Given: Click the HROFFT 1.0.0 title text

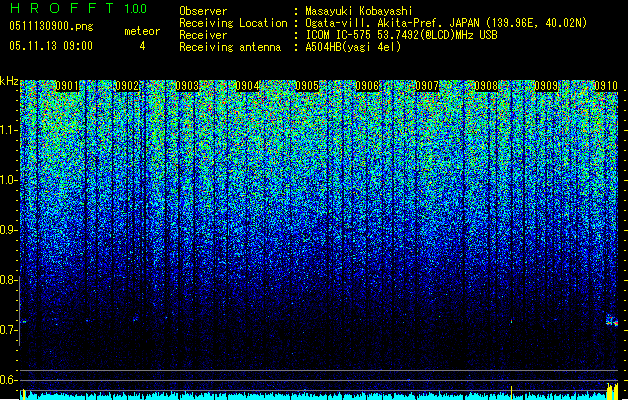Looking at the screenshot, I should (x=78, y=8).
